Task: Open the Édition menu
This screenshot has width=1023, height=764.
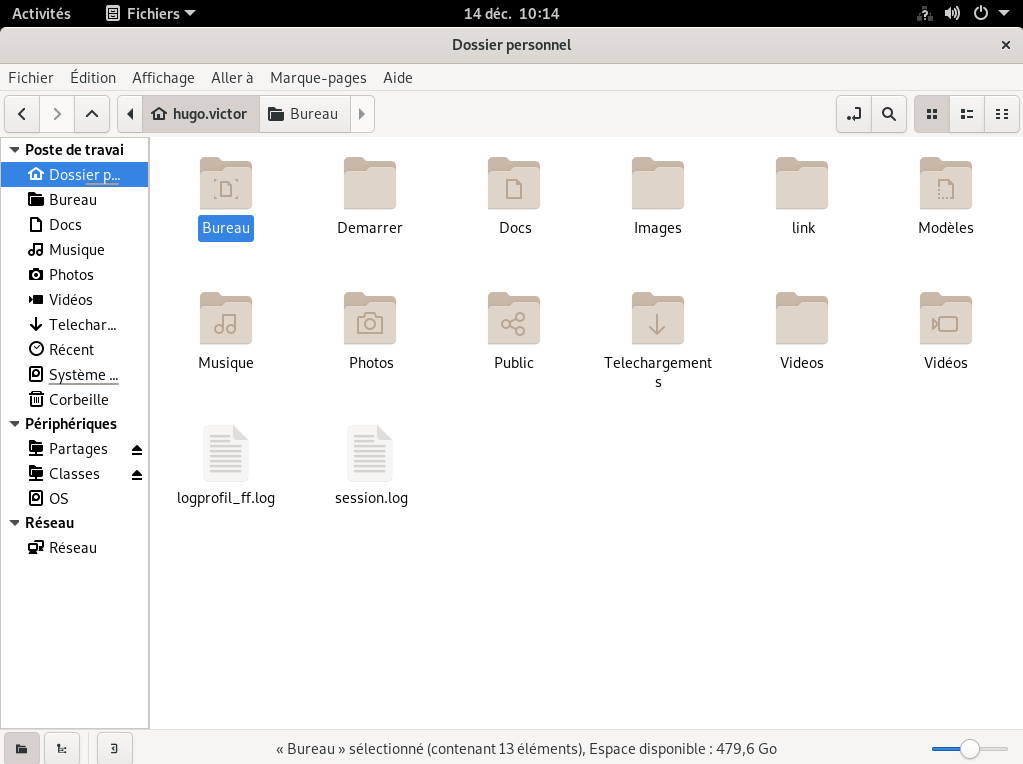Action: 93,78
